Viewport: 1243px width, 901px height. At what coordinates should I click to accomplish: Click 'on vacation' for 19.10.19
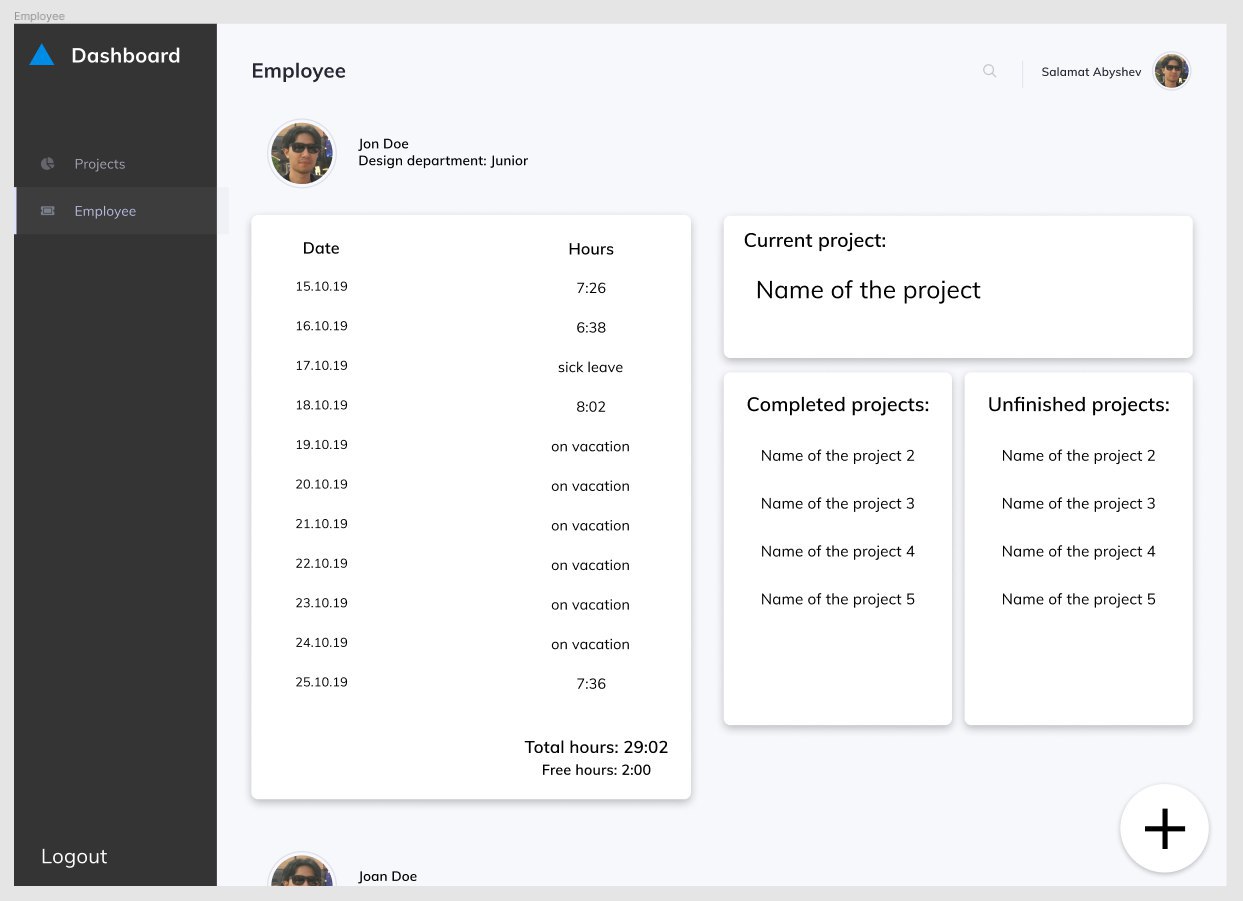coord(591,446)
